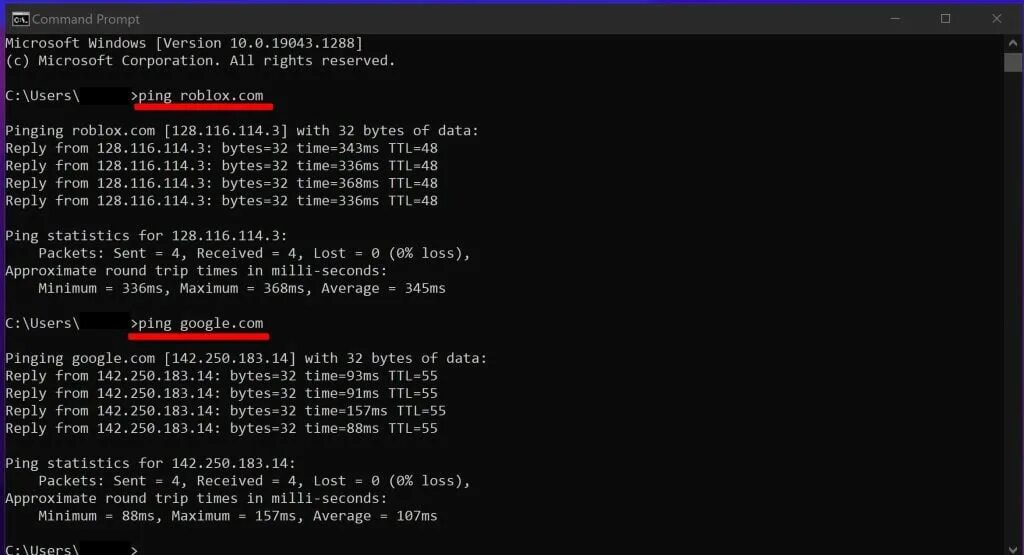The image size is (1024, 555).
Task: Click the google reply with time=93ms
Action: pos(221,376)
